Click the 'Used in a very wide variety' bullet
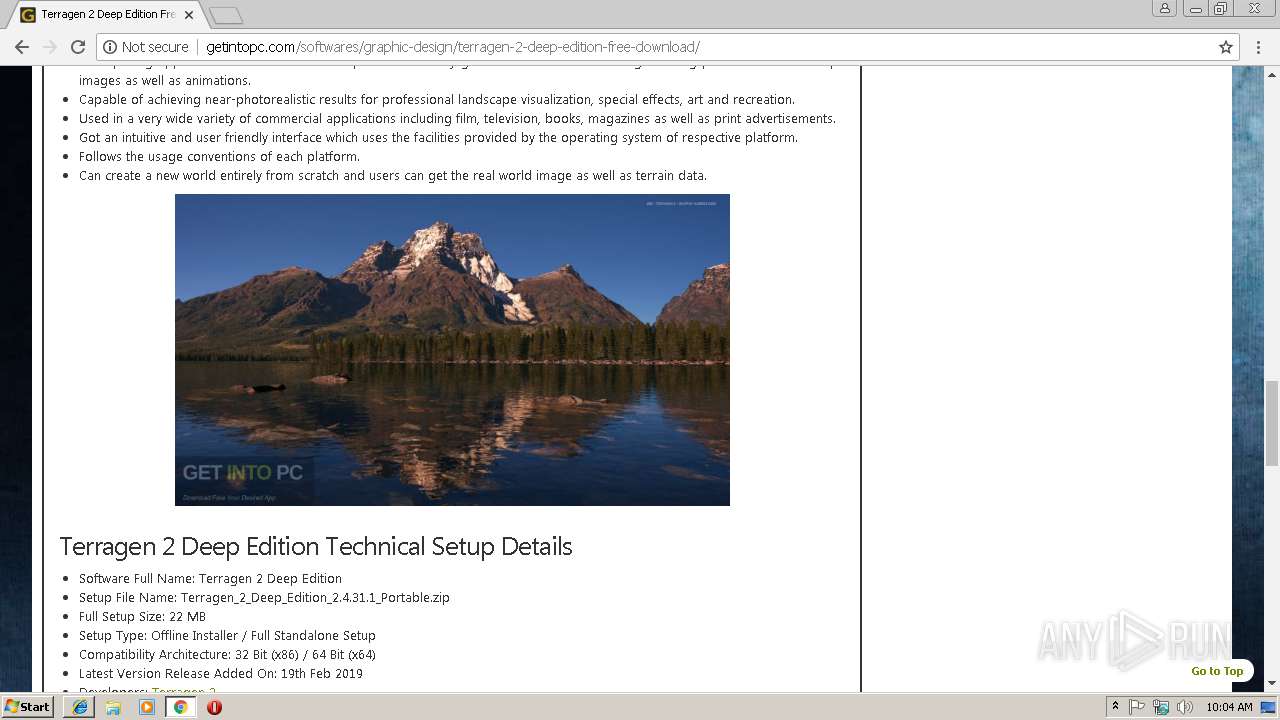 [x=457, y=118]
